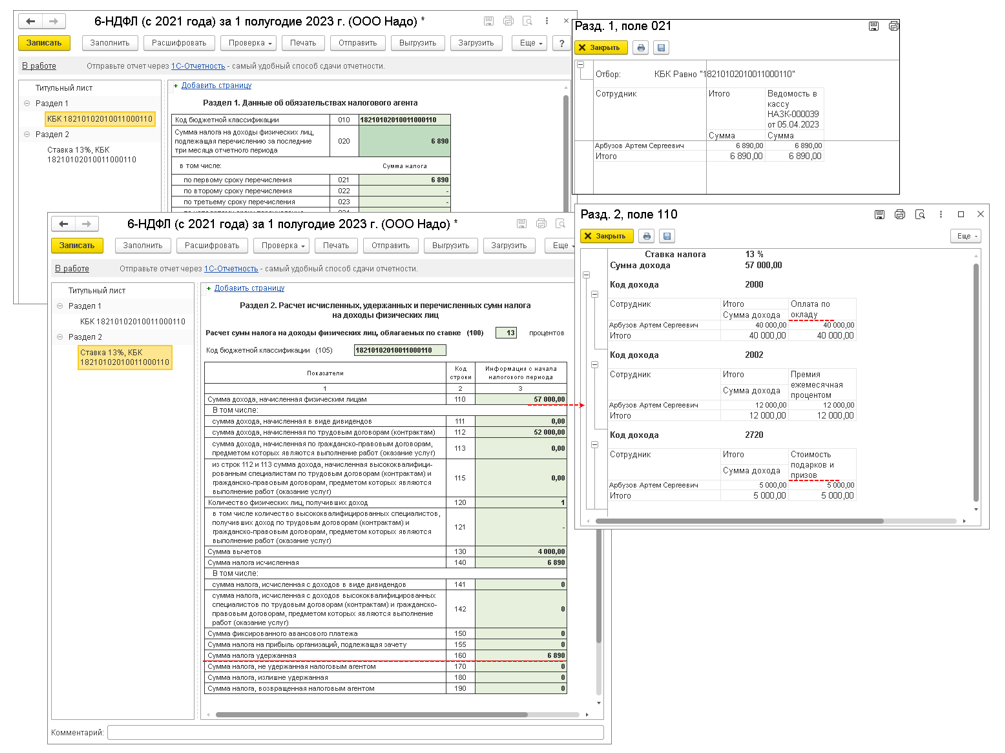Select Титульный лист in the front window tree
Viewport: 1005px width, 753px height.
pos(96,290)
